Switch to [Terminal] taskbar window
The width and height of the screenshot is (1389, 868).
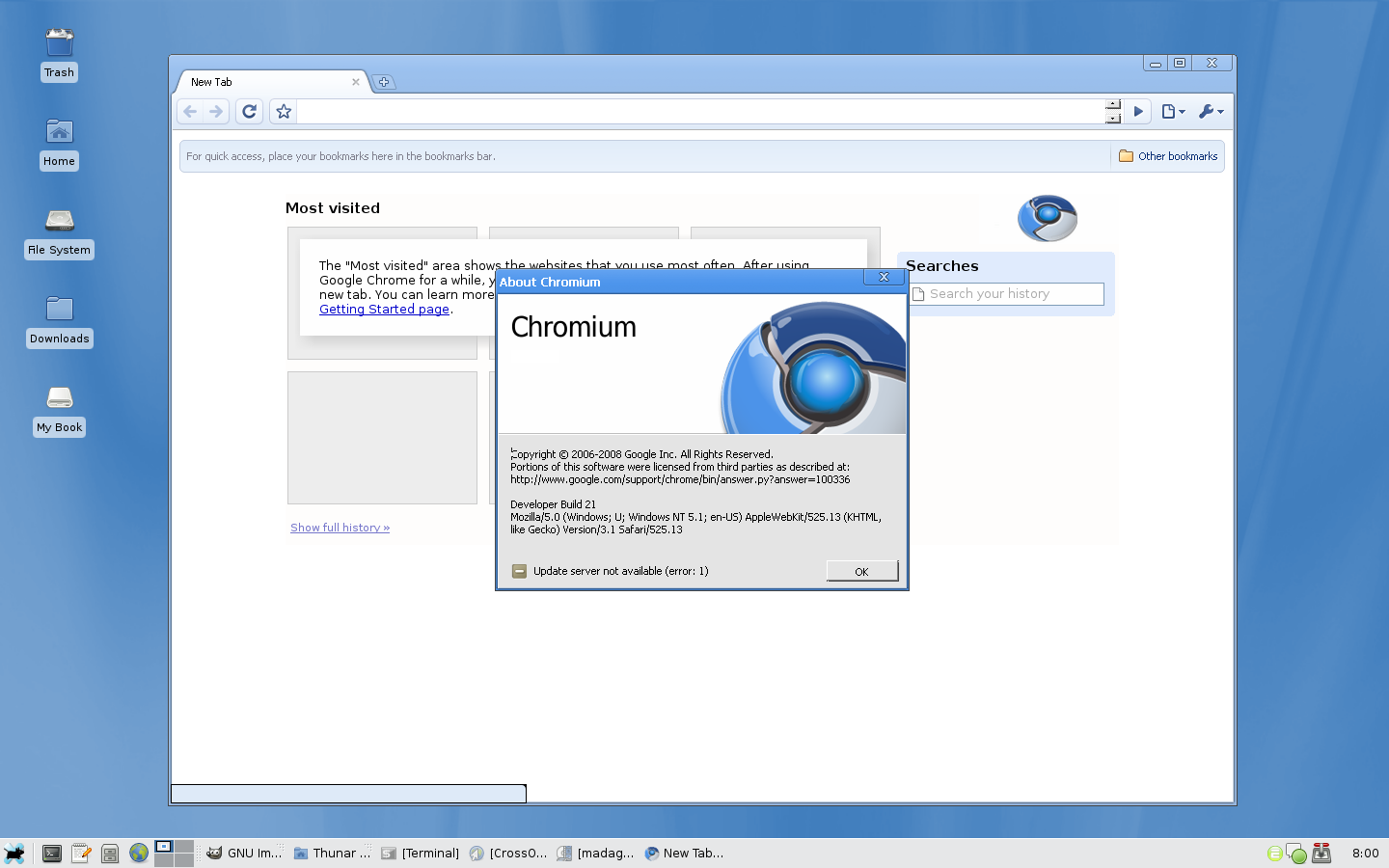420,853
